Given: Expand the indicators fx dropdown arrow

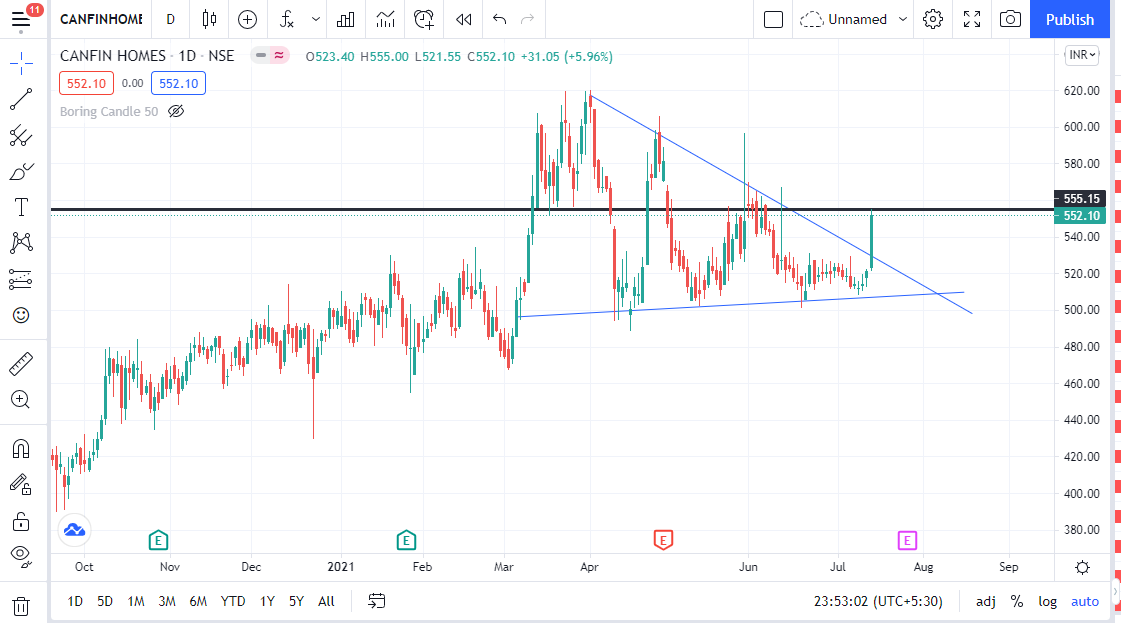Looking at the screenshot, I should pyautogui.click(x=316, y=19).
